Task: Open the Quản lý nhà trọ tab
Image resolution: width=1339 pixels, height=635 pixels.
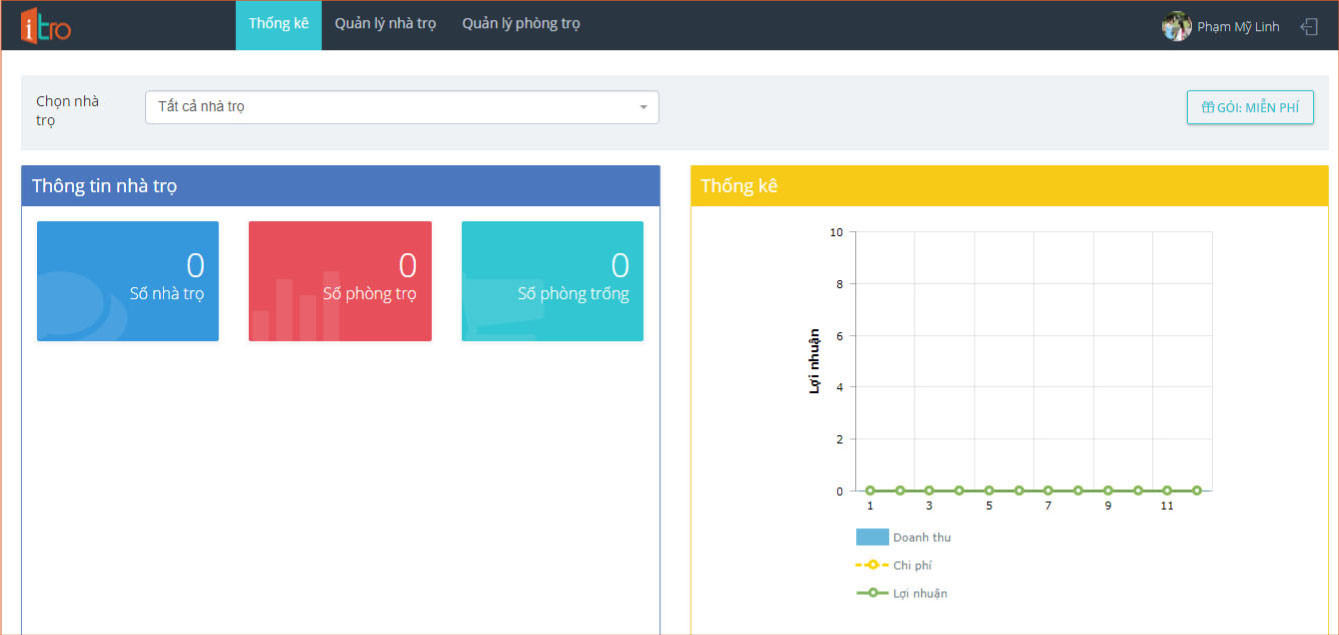Action: 385,24
